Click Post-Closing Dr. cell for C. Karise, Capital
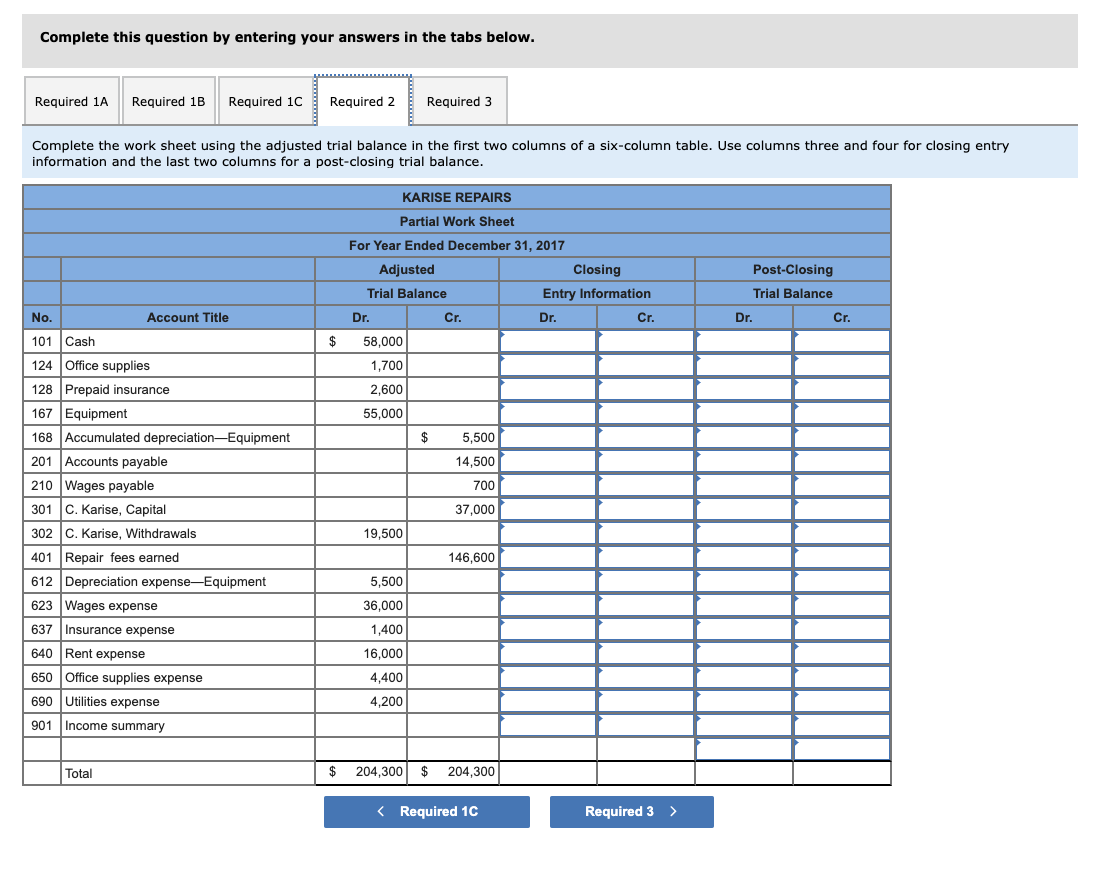Screen dimensions: 1110x870 743,509
